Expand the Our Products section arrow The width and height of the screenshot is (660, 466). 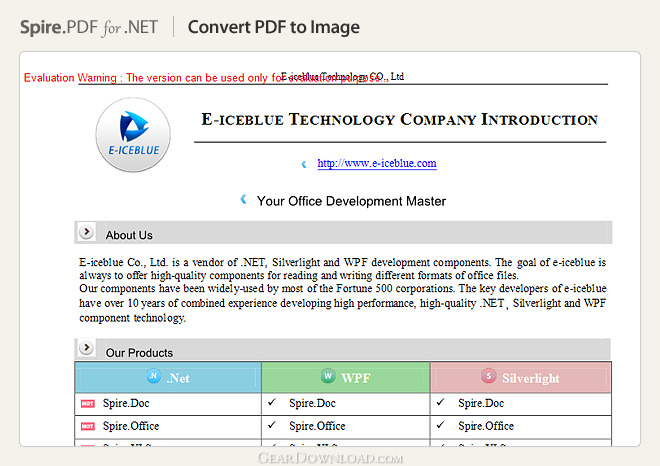tap(86, 348)
